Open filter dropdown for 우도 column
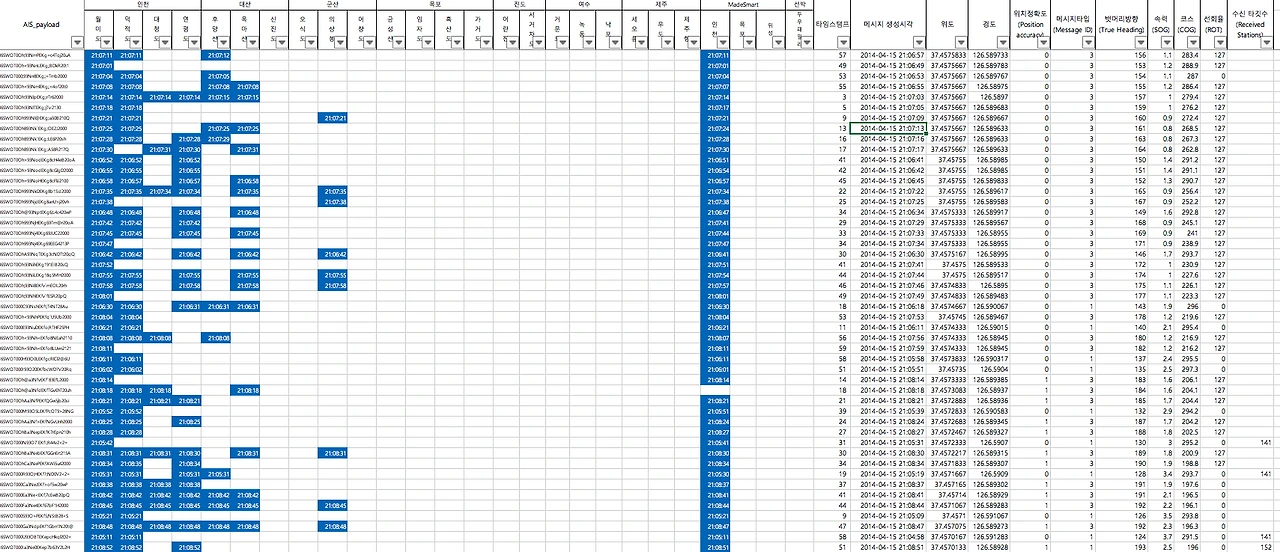Image resolution: width=1280 pixels, height=552 pixels. (x=669, y=44)
